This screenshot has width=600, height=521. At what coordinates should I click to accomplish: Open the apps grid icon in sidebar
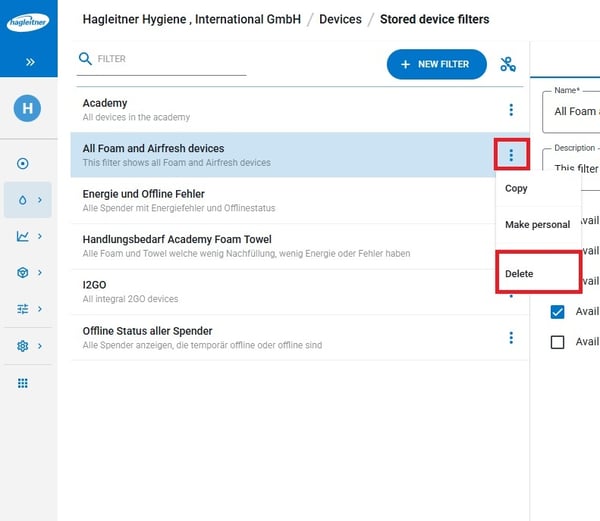pos(23,383)
